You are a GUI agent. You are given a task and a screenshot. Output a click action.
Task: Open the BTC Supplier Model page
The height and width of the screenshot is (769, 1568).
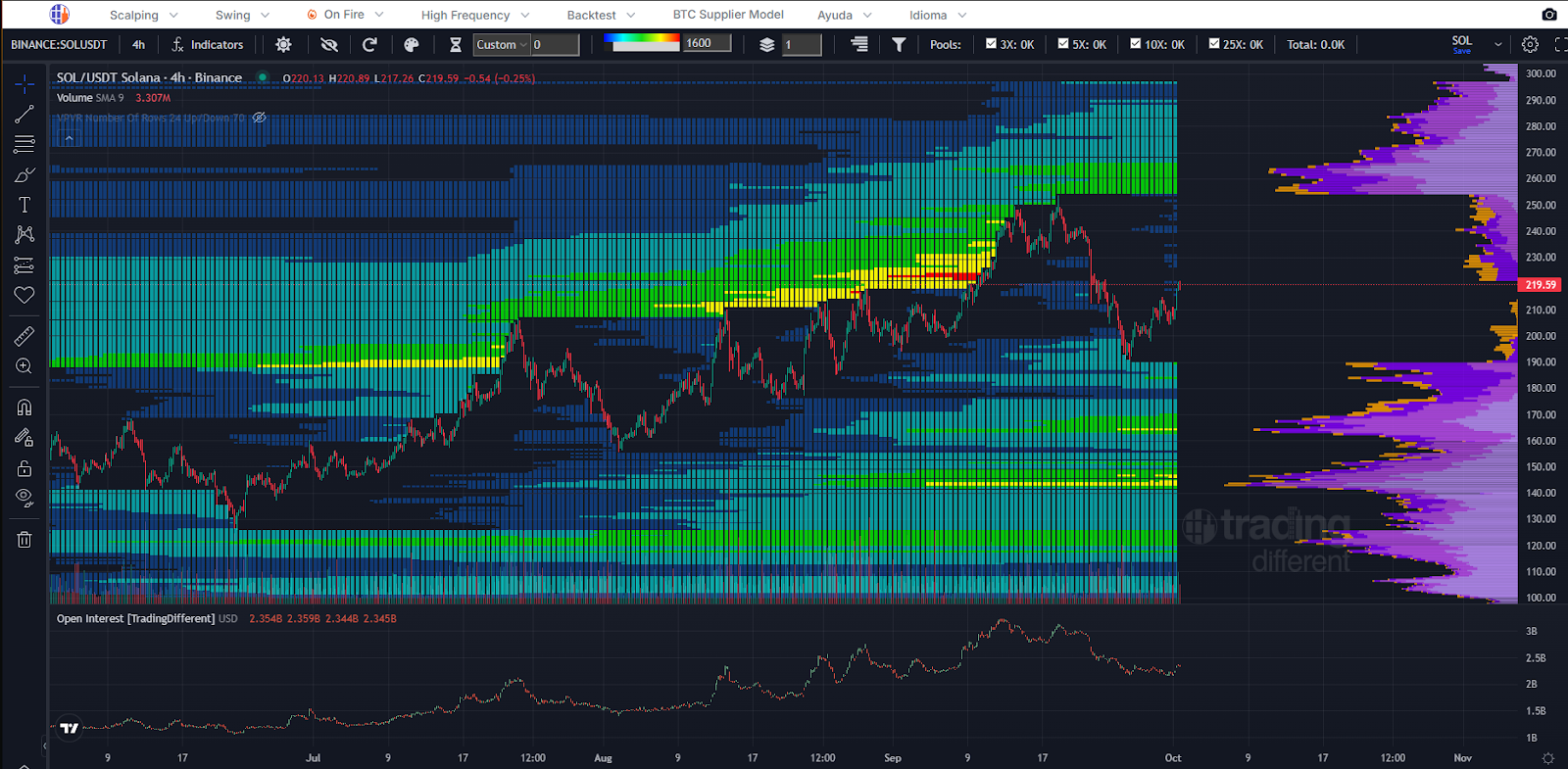click(x=728, y=15)
